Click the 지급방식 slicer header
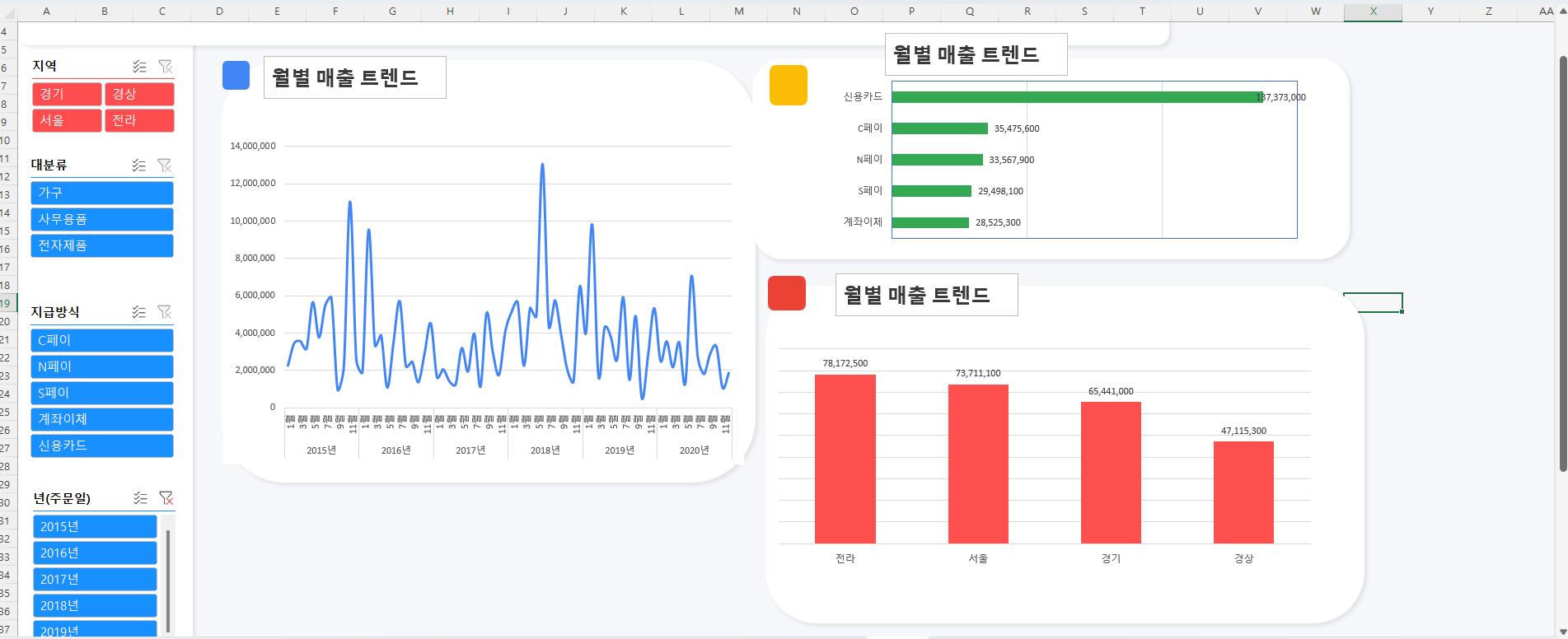This screenshot has height=639, width=1568. [x=55, y=312]
